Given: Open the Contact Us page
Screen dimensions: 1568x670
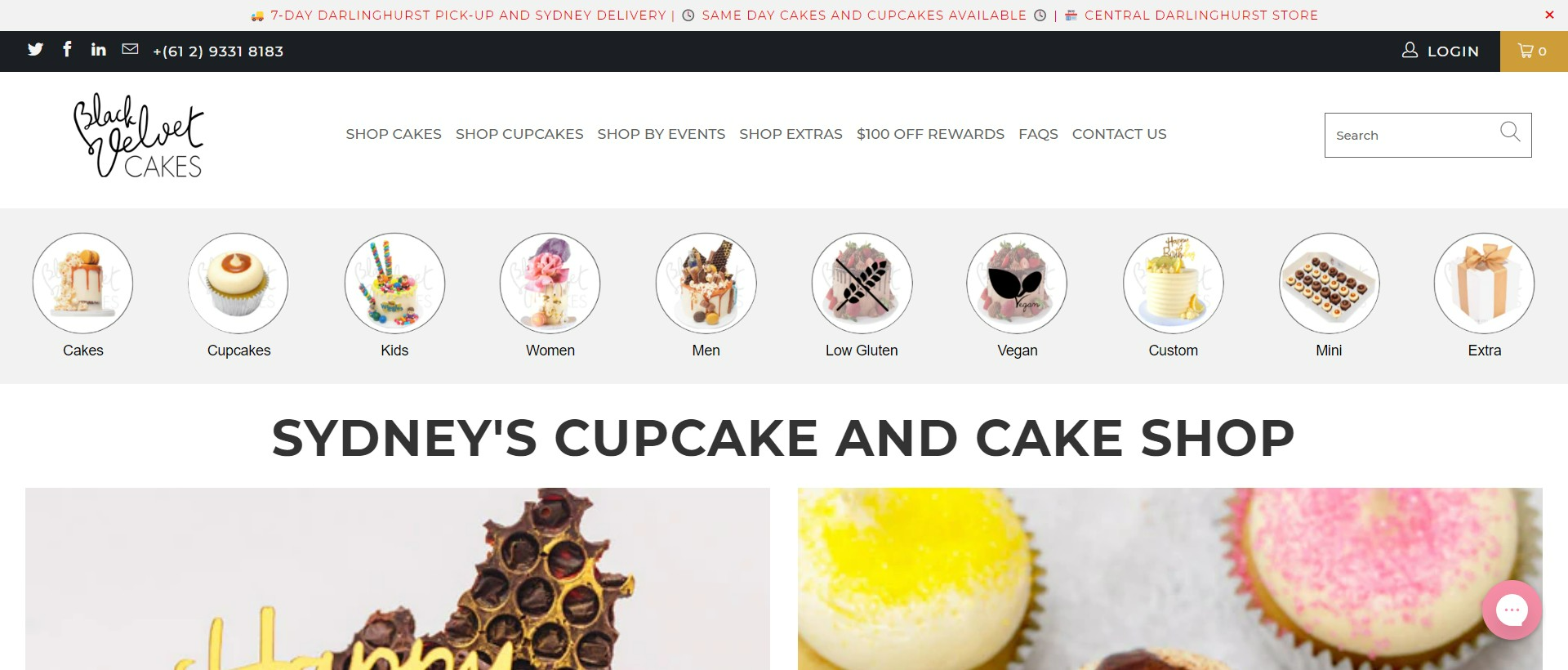Looking at the screenshot, I should pyautogui.click(x=1119, y=134).
